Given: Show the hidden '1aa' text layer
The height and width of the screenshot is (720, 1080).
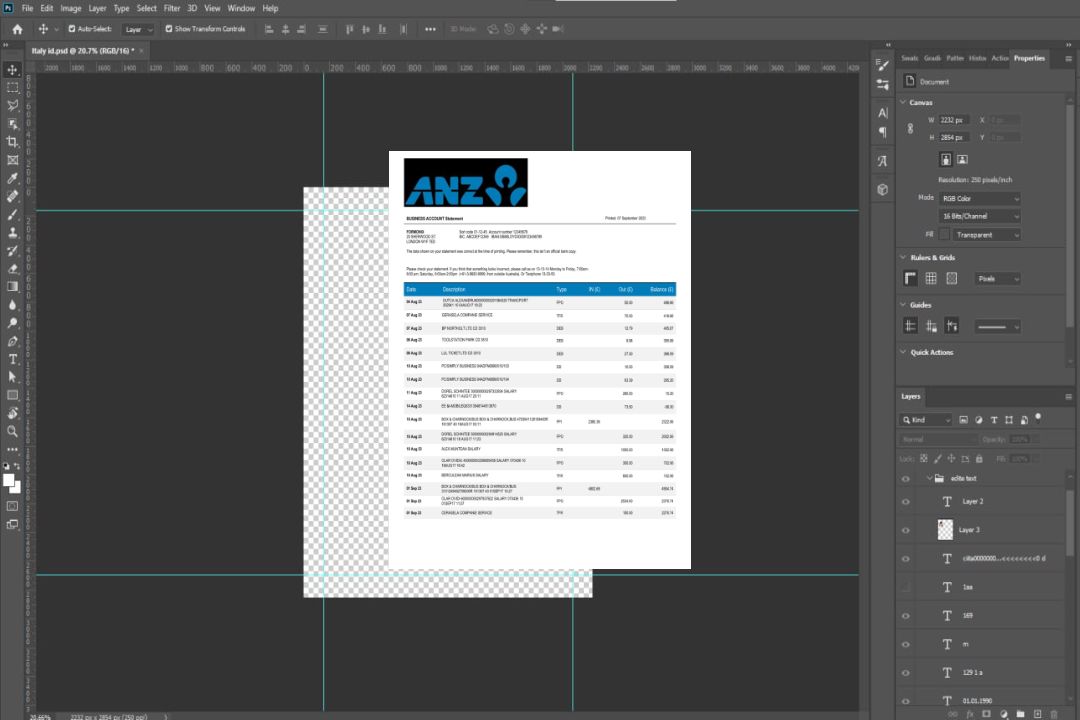Looking at the screenshot, I should click(x=906, y=587).
